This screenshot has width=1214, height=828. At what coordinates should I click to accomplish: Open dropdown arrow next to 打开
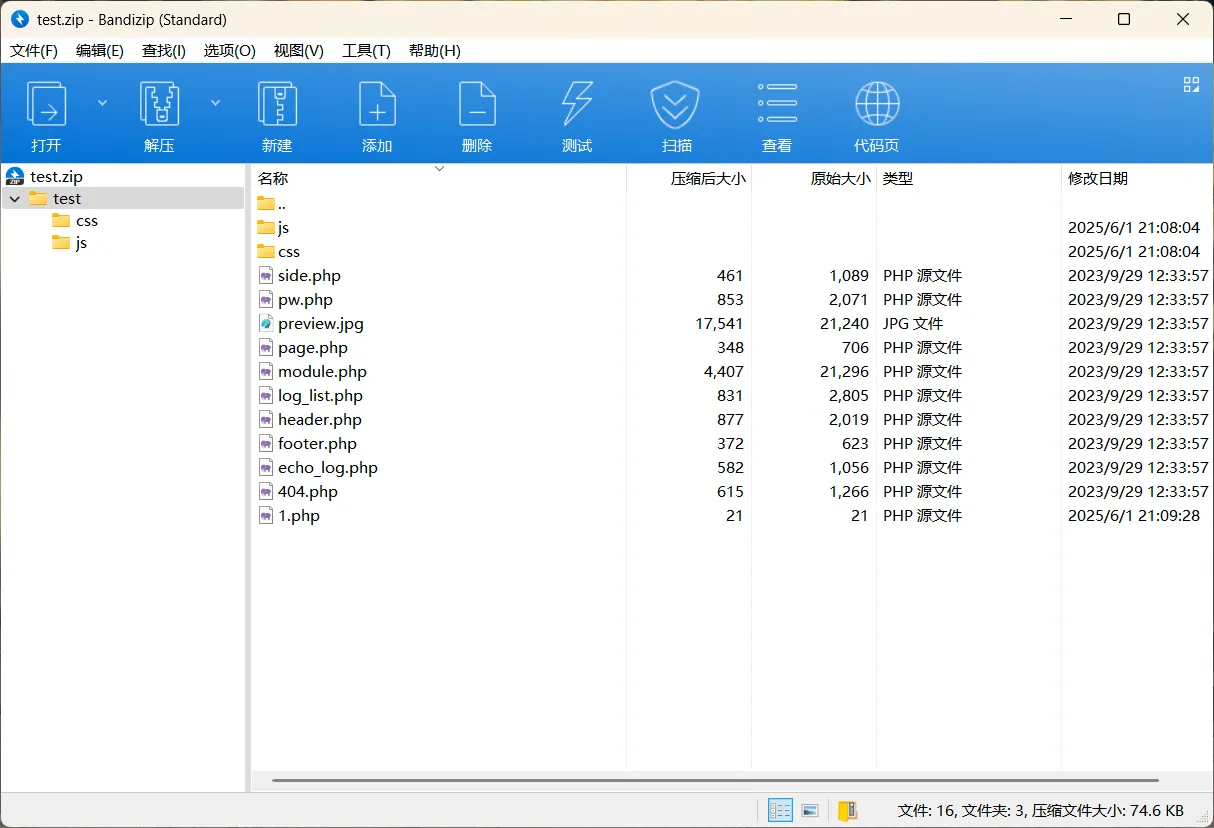102,102
